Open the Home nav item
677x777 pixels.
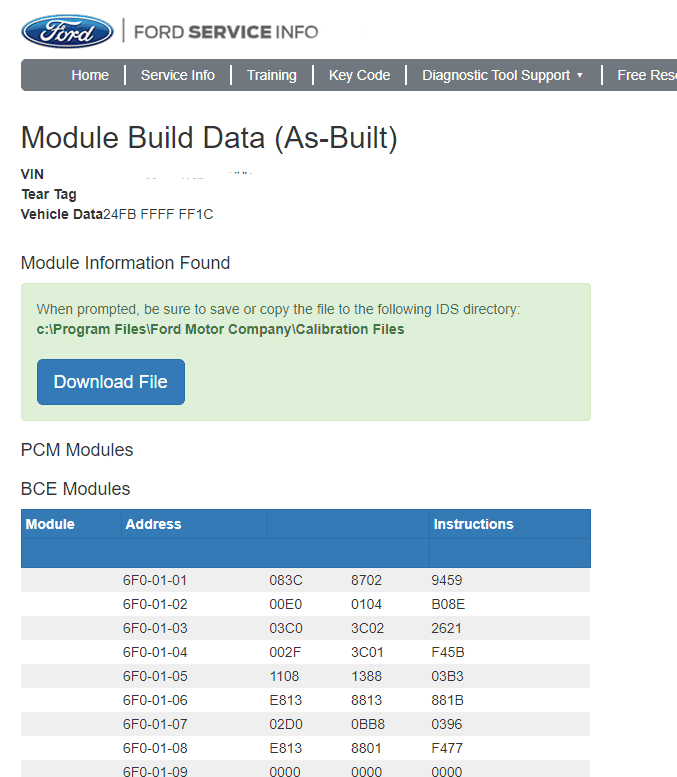click(90, 75)
